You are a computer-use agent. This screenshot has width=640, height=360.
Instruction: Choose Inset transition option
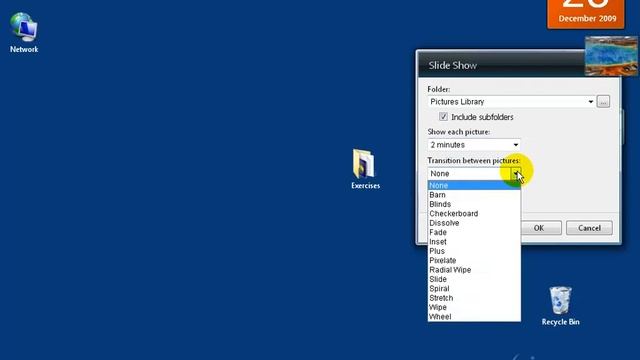coord(474,242)
